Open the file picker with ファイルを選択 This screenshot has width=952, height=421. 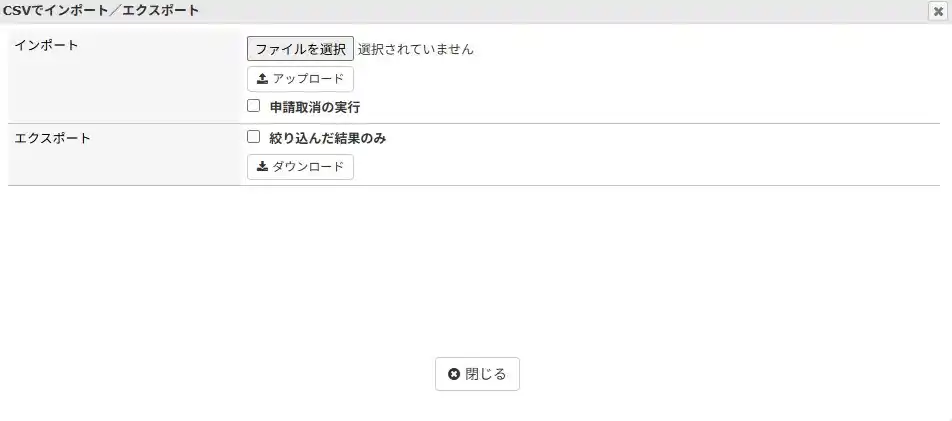click(300, 48)
